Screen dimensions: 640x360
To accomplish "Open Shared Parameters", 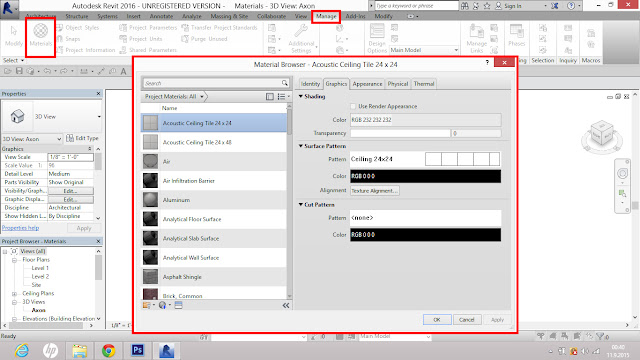I will [148, 50].
